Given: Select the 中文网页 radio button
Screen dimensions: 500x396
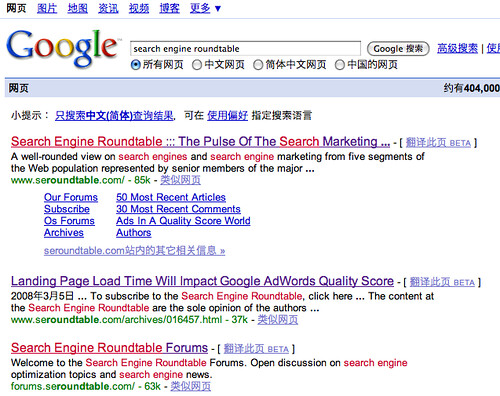Looking at the screenshot, I should pos(197,64).
